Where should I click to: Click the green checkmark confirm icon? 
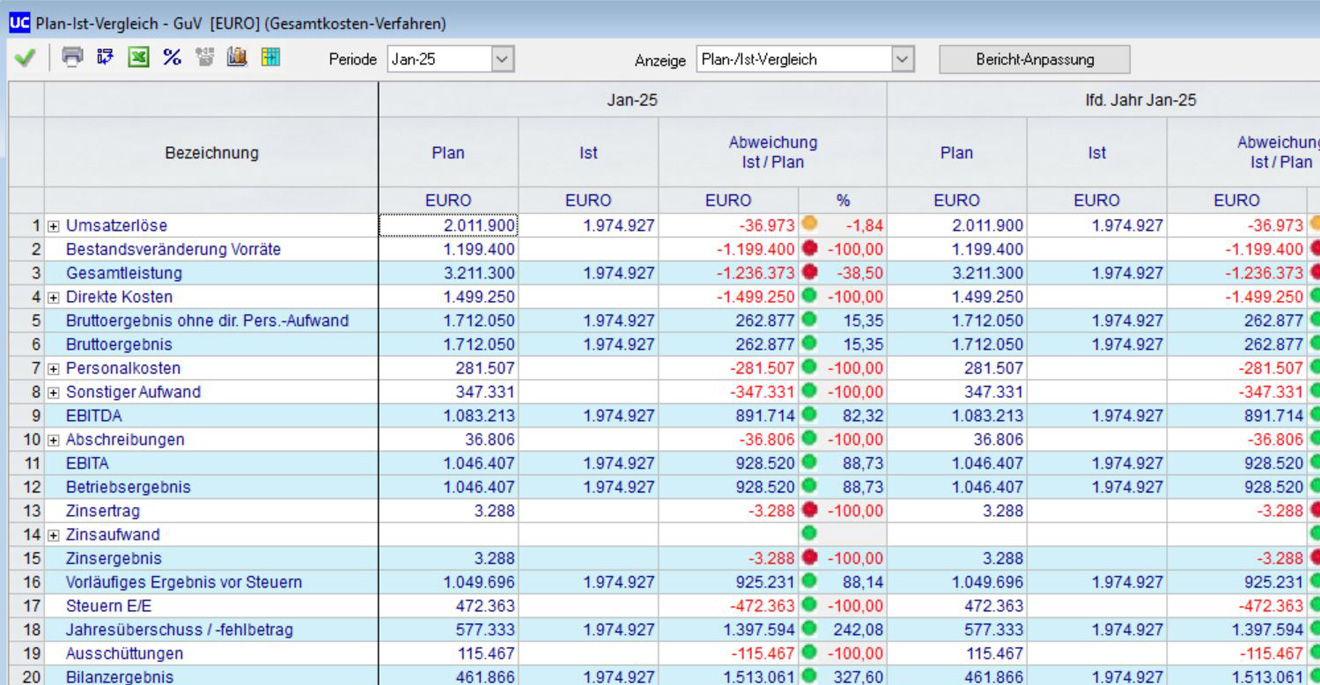pos(25,58)
